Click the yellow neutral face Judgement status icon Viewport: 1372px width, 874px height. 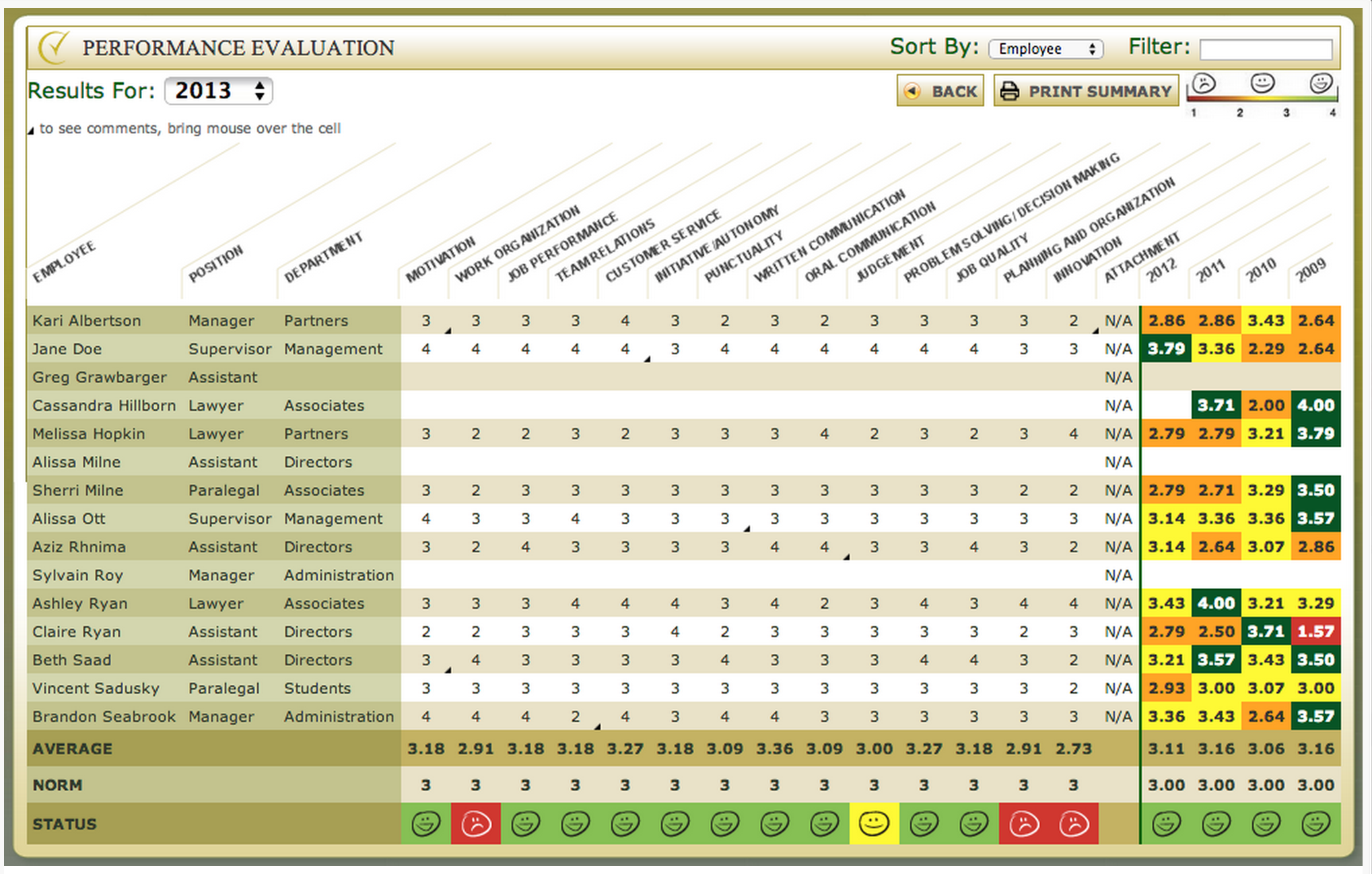pyautogui.click(x=874, y=823)
